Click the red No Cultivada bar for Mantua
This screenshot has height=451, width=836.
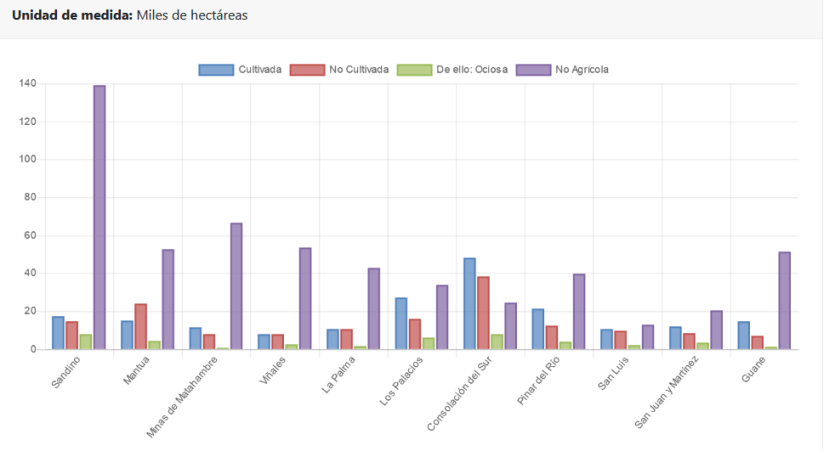coord(141,326)
